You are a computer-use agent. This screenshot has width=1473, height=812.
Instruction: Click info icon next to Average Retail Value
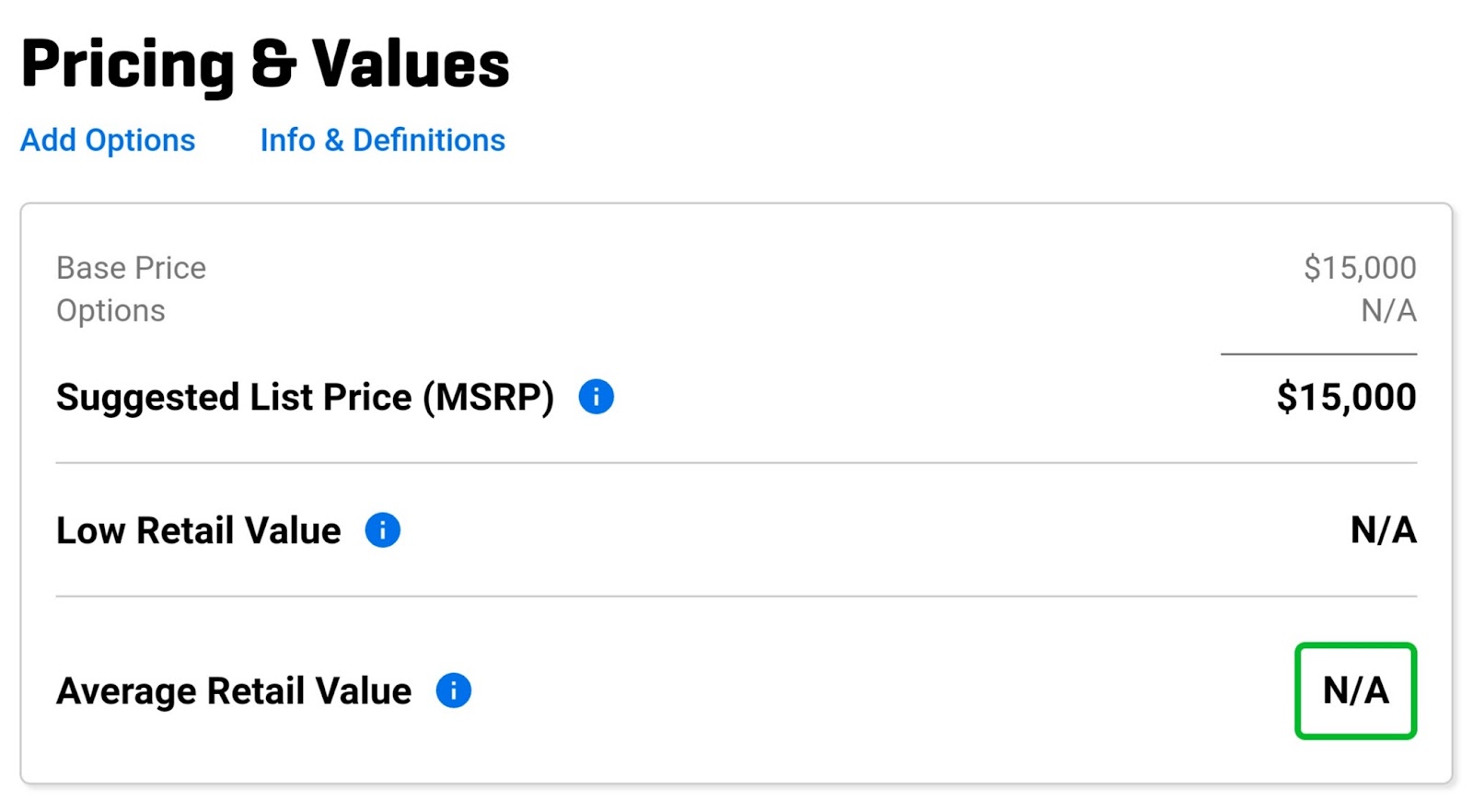(x=453, y=690)
